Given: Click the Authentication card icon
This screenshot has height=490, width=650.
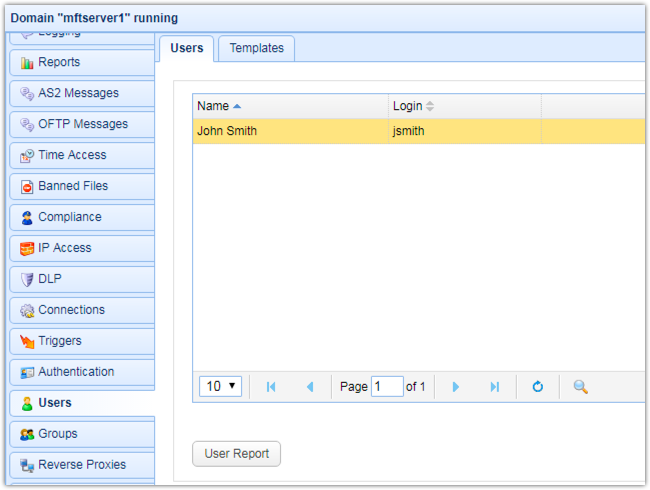Looking at the screenshot, I should 27,372.
